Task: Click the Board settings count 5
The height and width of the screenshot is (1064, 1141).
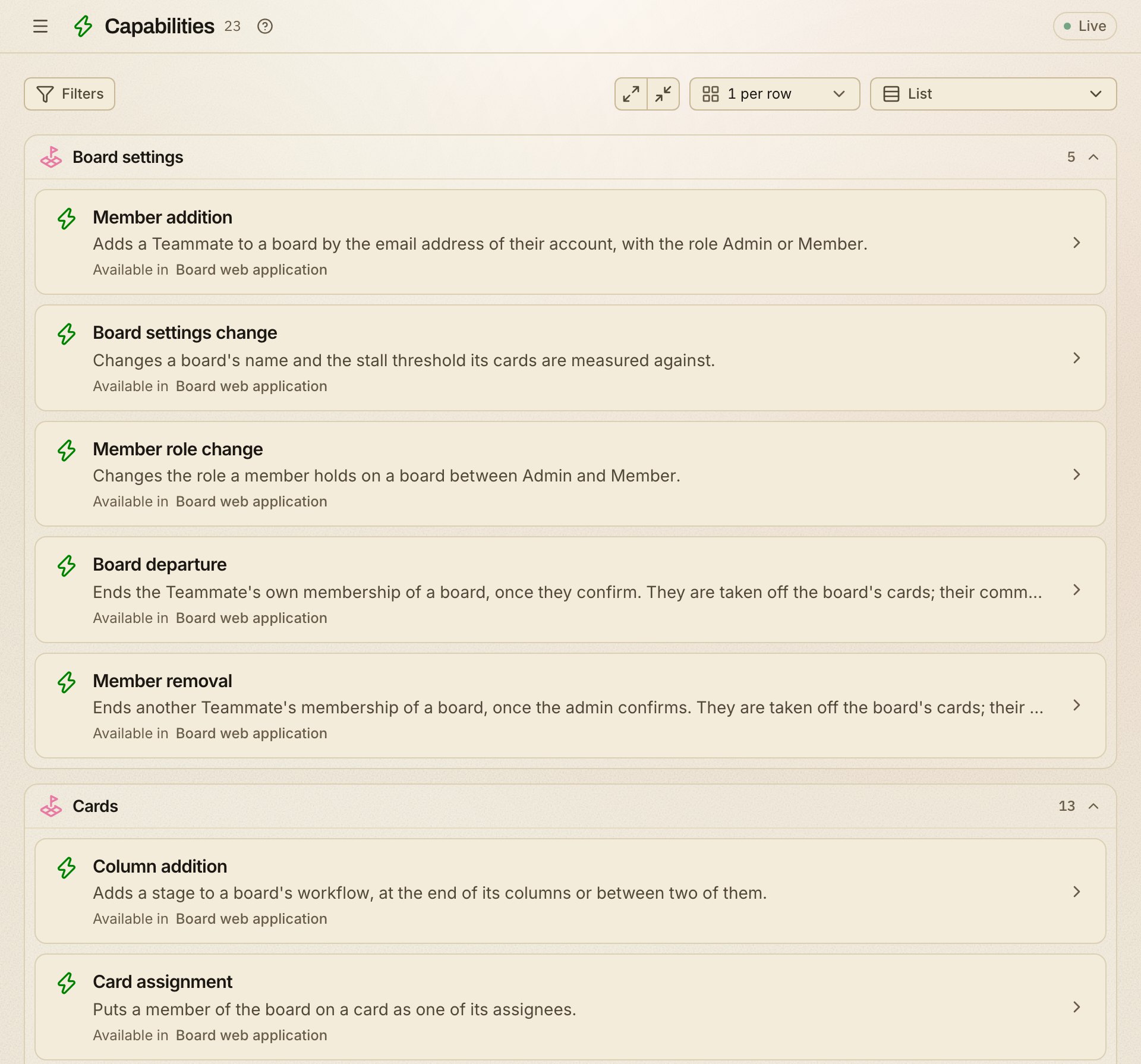Action: click(1071, 157)
